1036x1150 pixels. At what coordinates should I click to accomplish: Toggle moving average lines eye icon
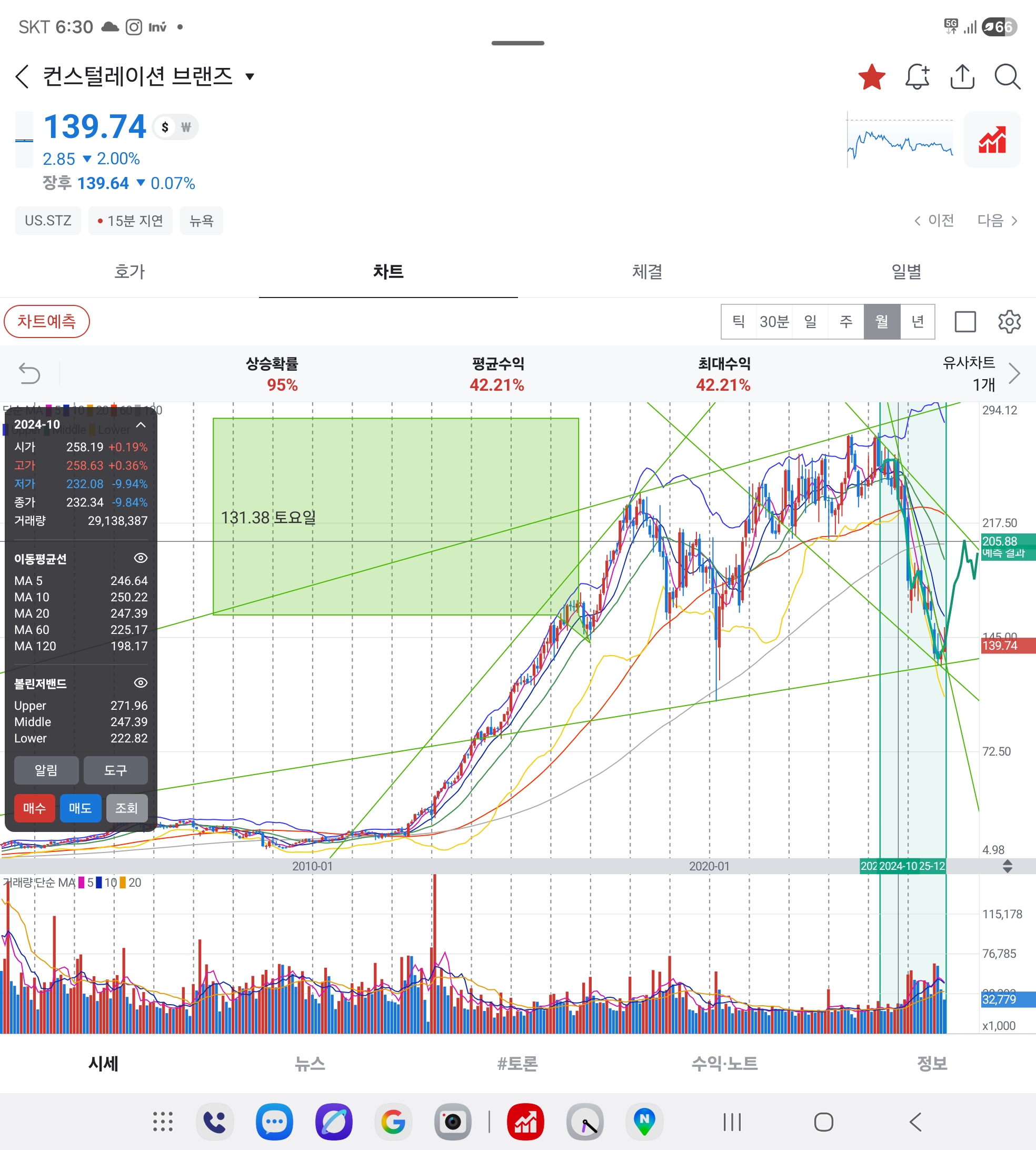140,558
